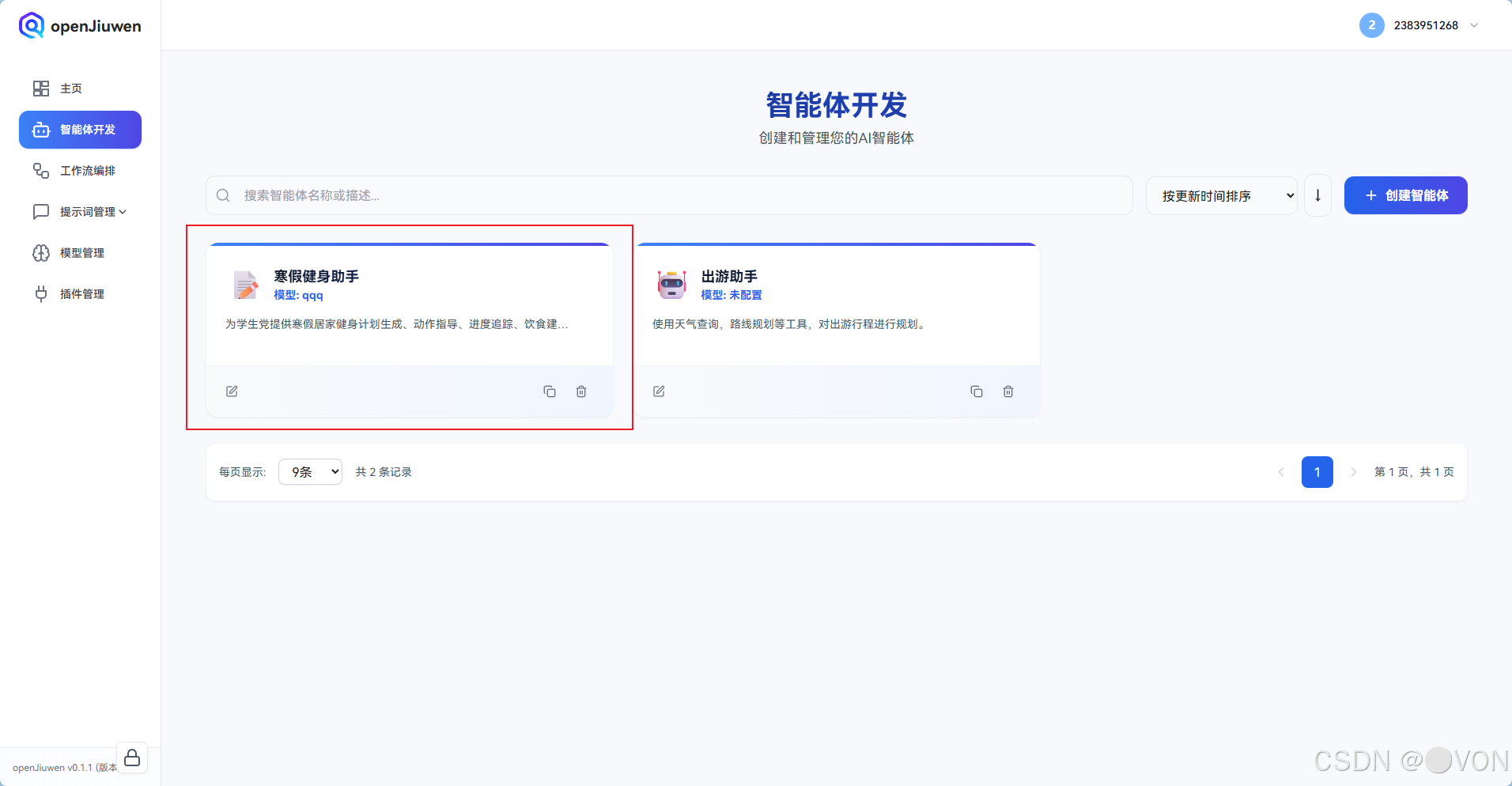Open the per-page count dropdown showing 9条
Screen dimensions: 1512x786
coord(309,471)
